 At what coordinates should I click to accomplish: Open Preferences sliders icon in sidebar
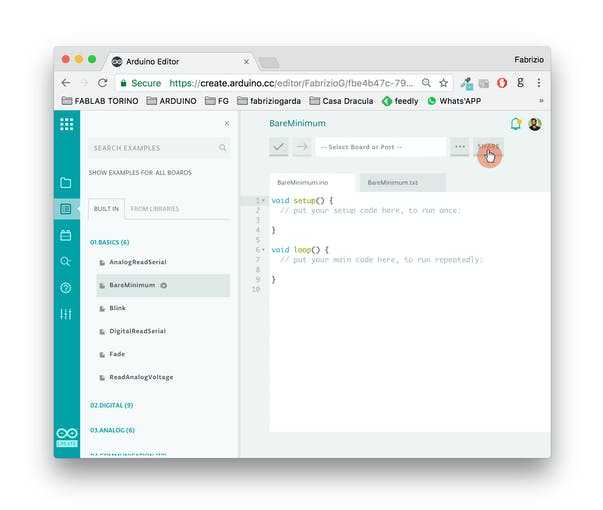click(66, 314)
